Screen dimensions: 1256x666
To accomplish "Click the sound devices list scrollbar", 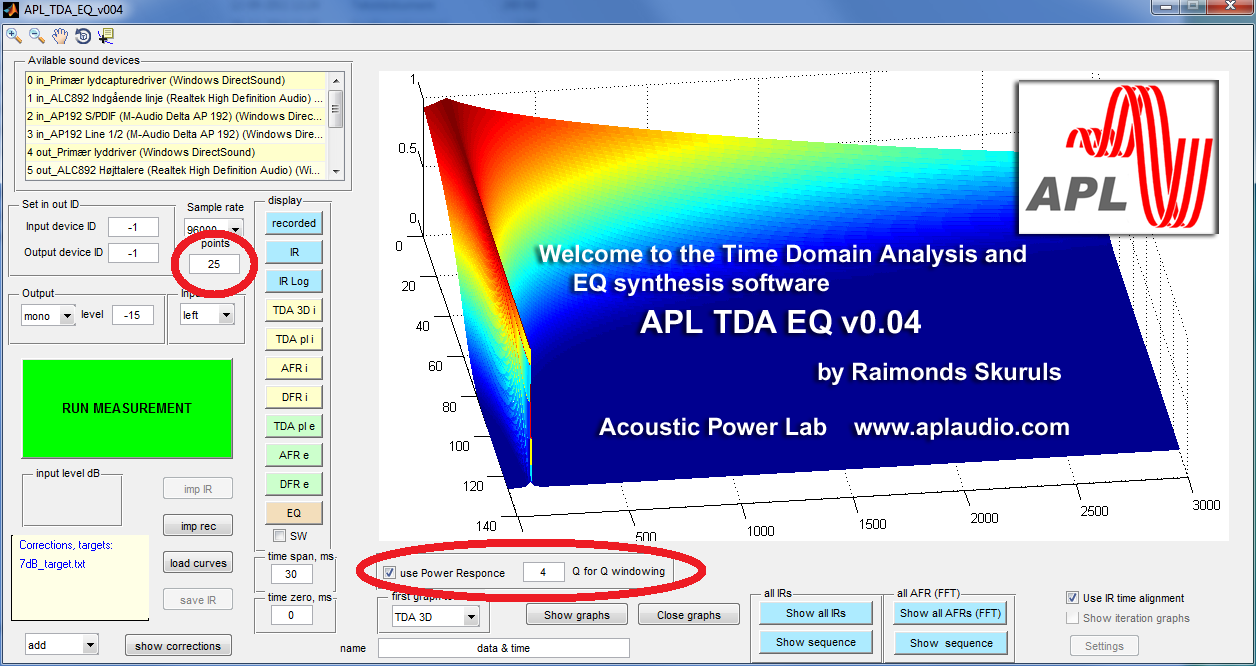I will point(336,125).
